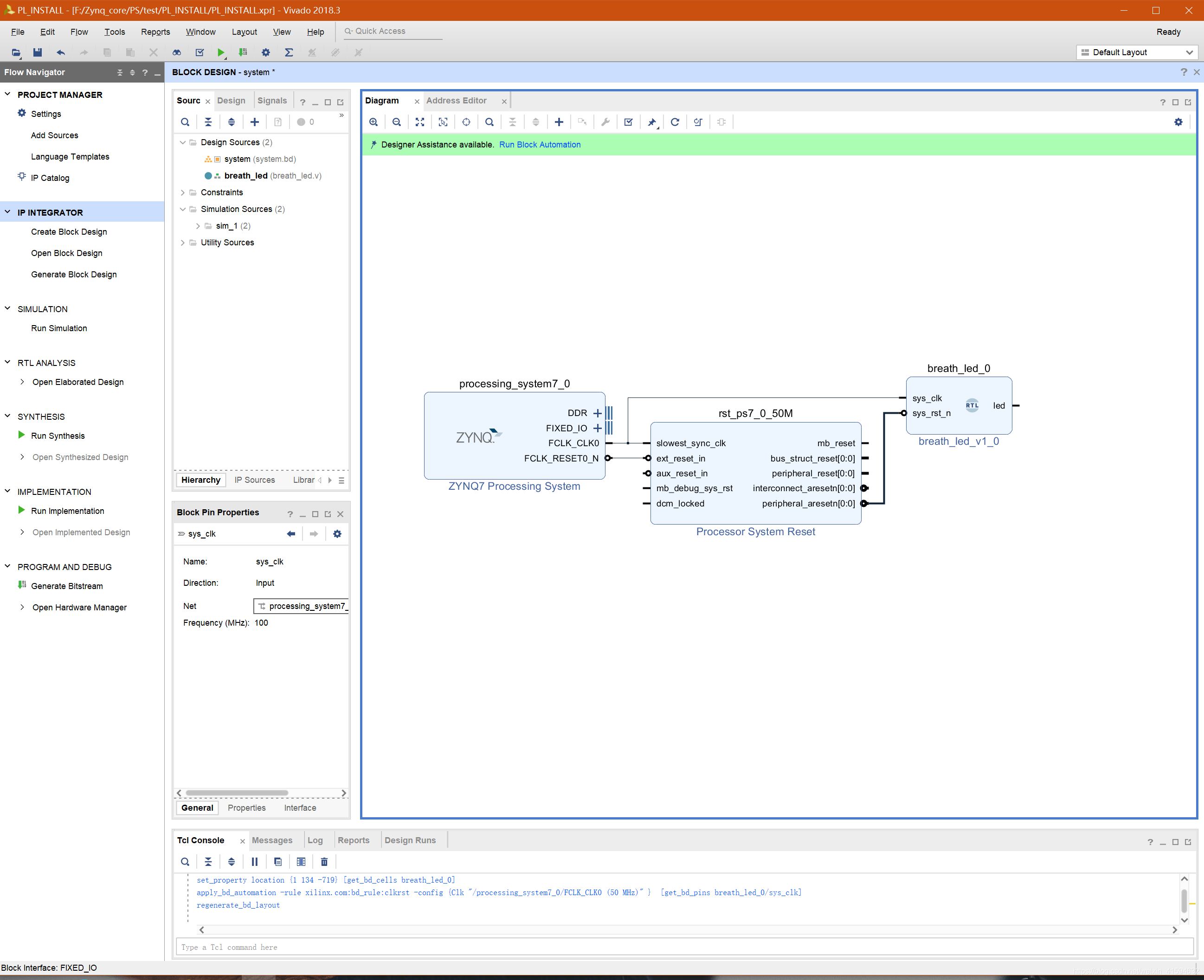Collapse the Design Sources tree node
Viewport: 1204px width, 980px height.
tap(182, 142)
